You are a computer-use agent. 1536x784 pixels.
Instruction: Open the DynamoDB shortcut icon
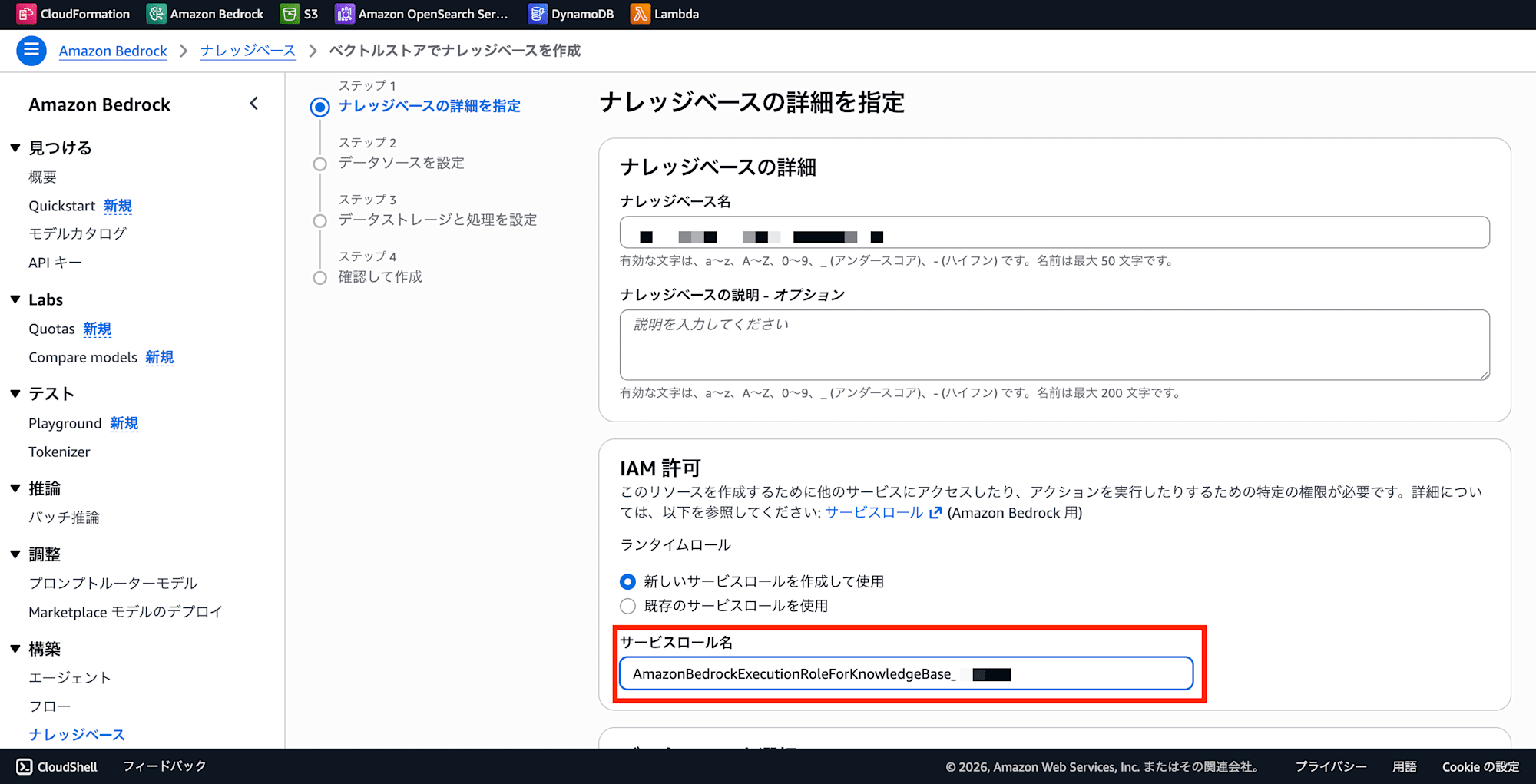[537, 14]
